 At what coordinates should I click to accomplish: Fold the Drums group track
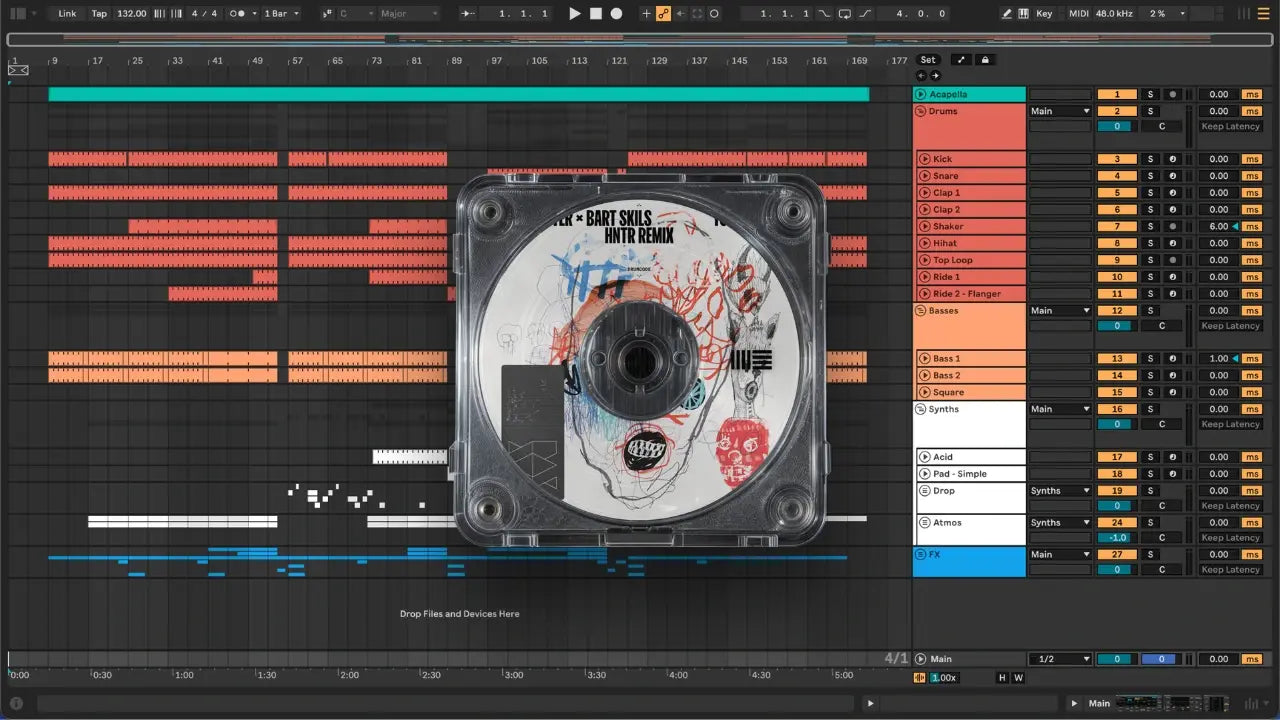[921, 111]
